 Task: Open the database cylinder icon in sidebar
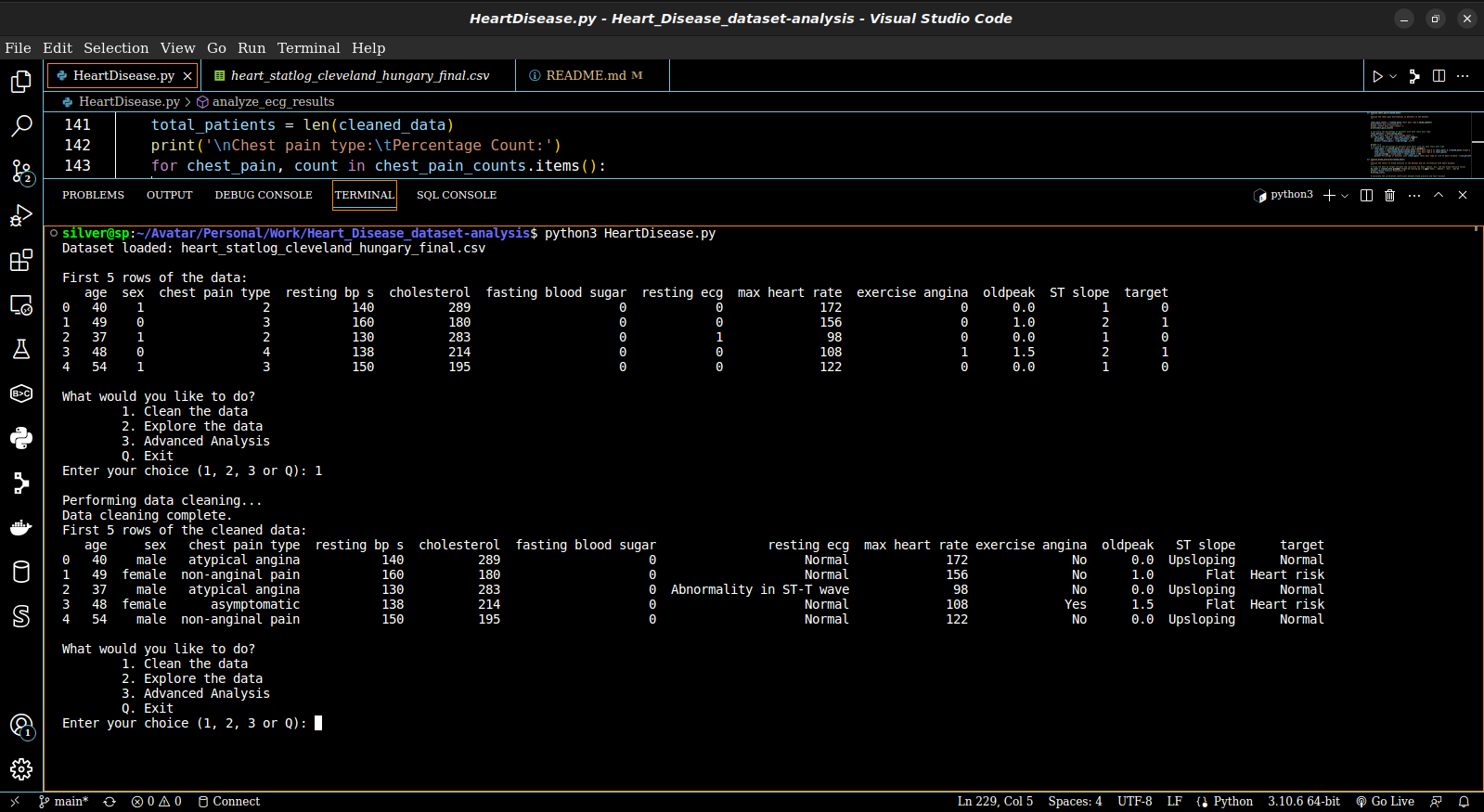pyautogui.click(x=21, y=572)
